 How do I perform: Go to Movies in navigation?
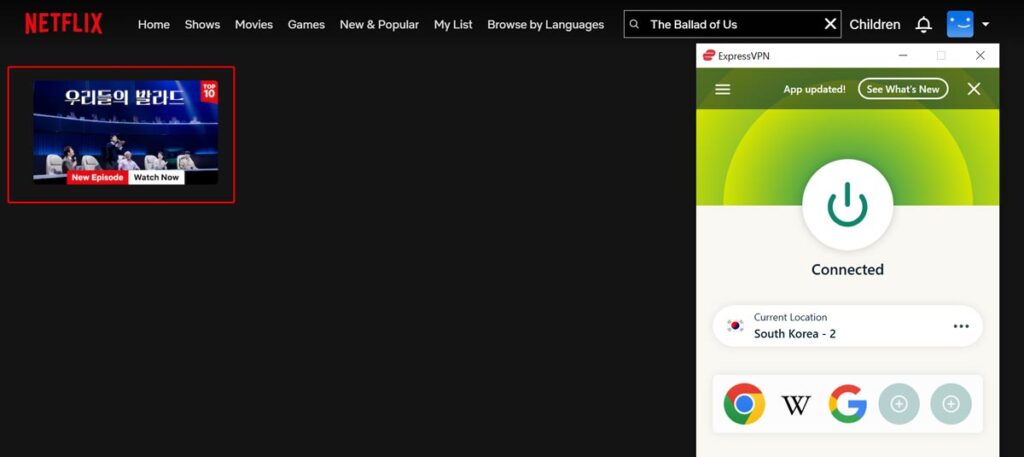253,24
